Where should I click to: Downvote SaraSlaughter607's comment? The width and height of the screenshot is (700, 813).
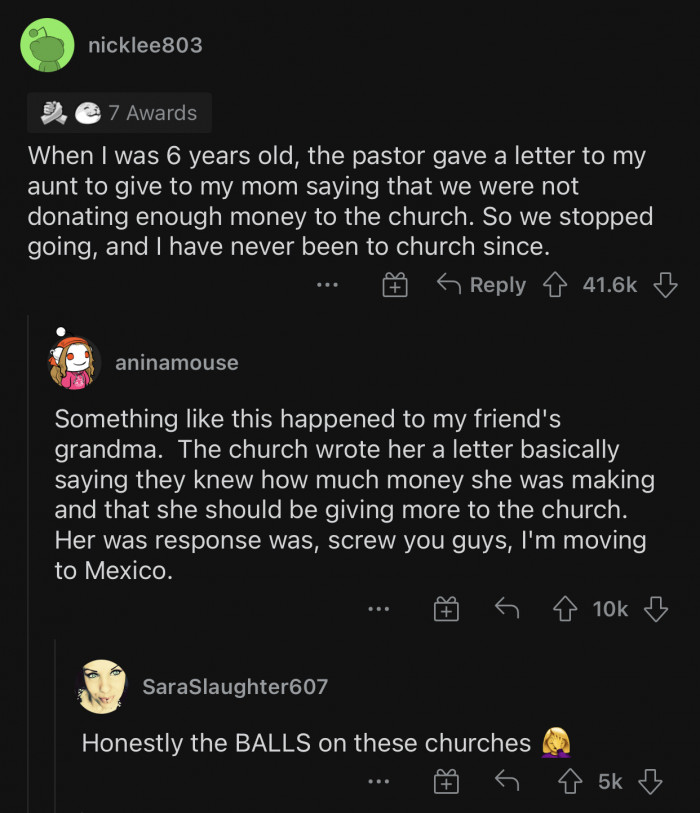point(651,781)
